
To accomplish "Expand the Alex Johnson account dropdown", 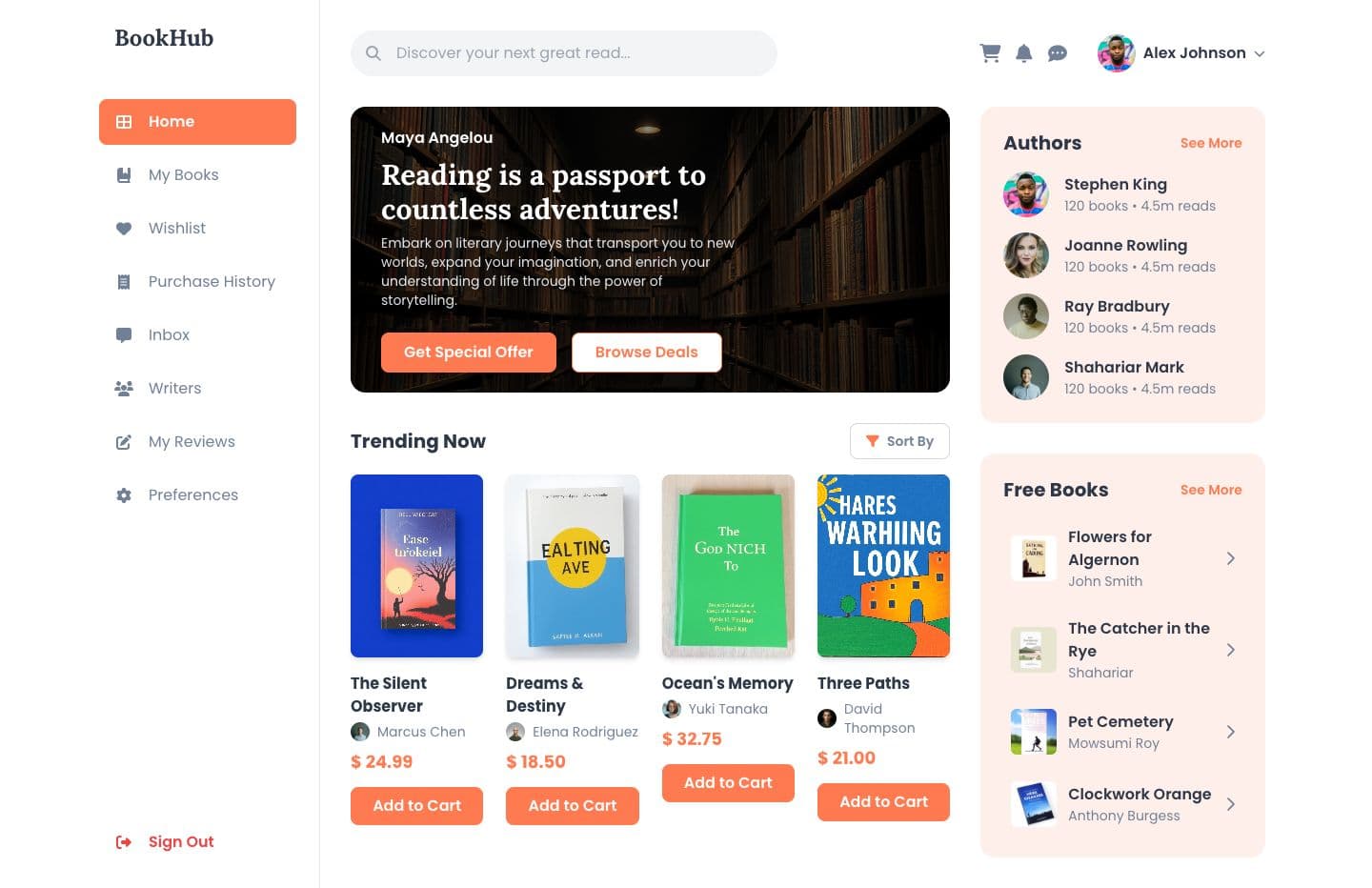I will click(x=1260, y=54).
